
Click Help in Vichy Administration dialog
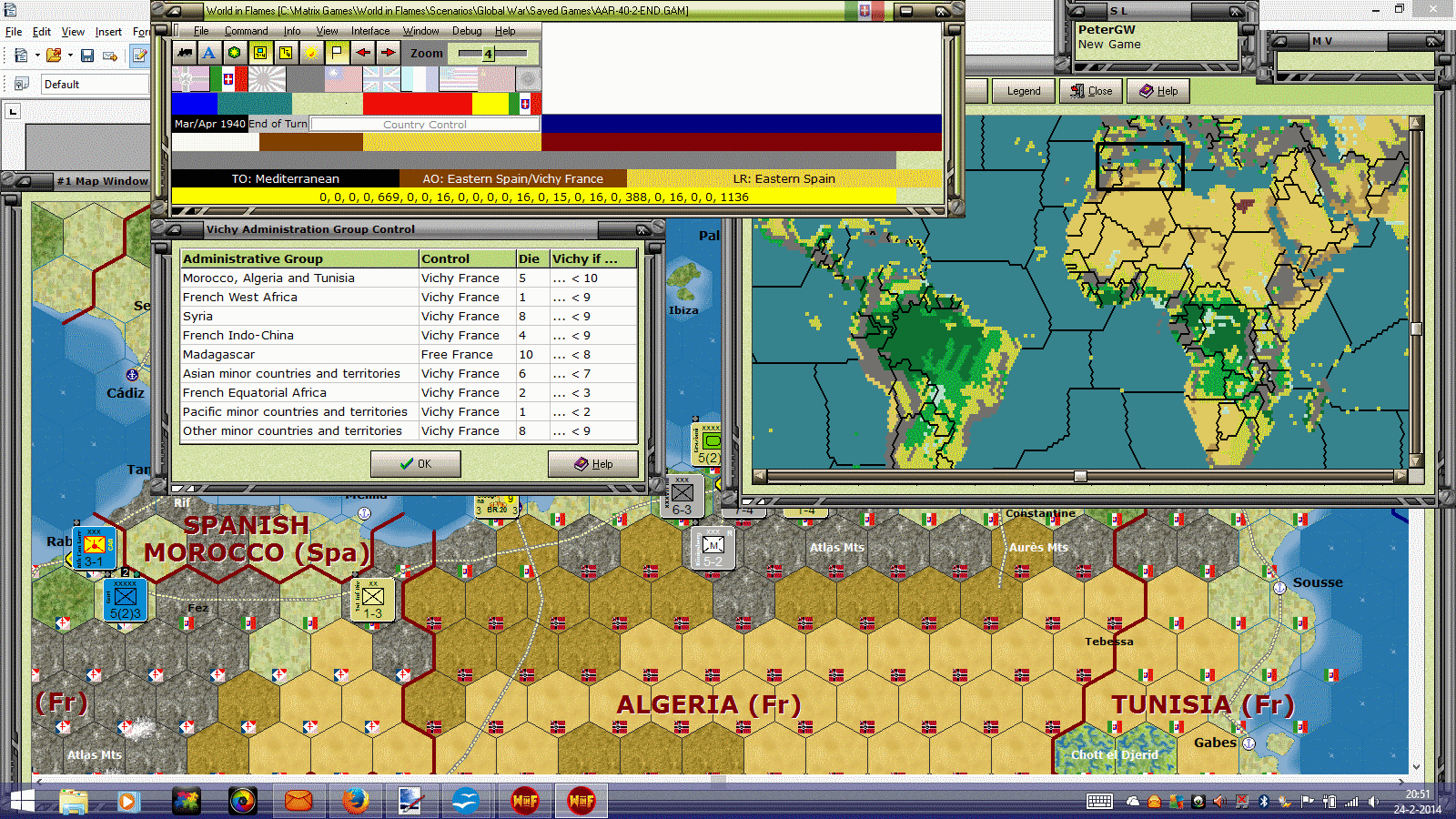pos(593,464)
